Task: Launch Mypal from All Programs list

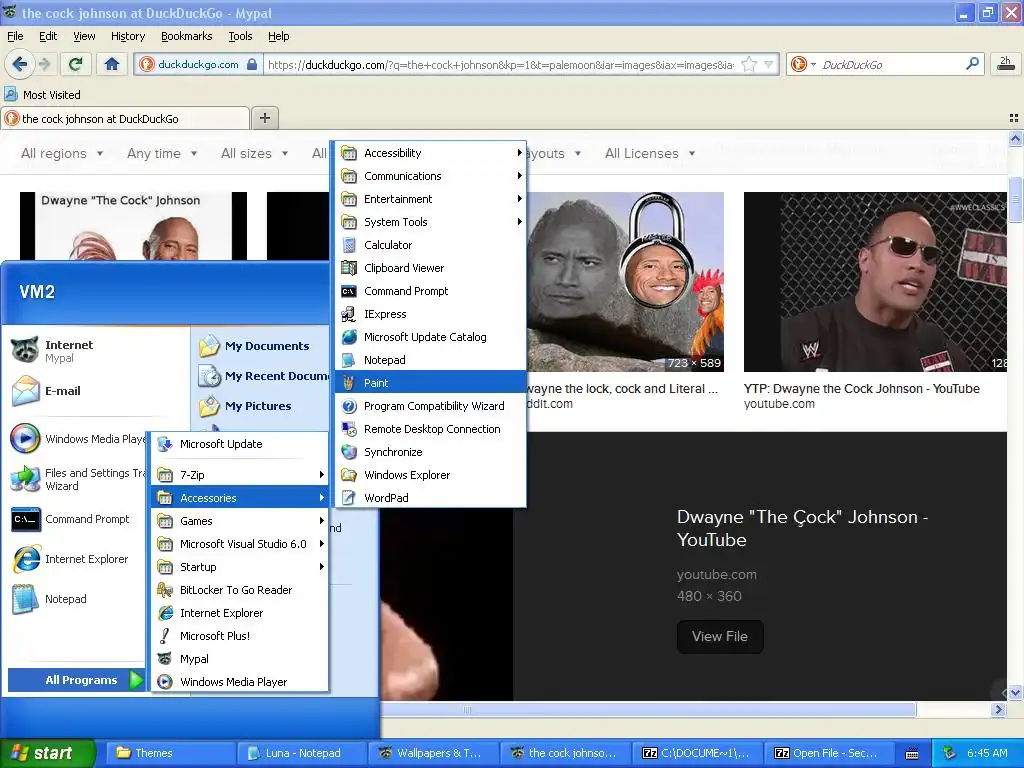Action: click(240, 659)
